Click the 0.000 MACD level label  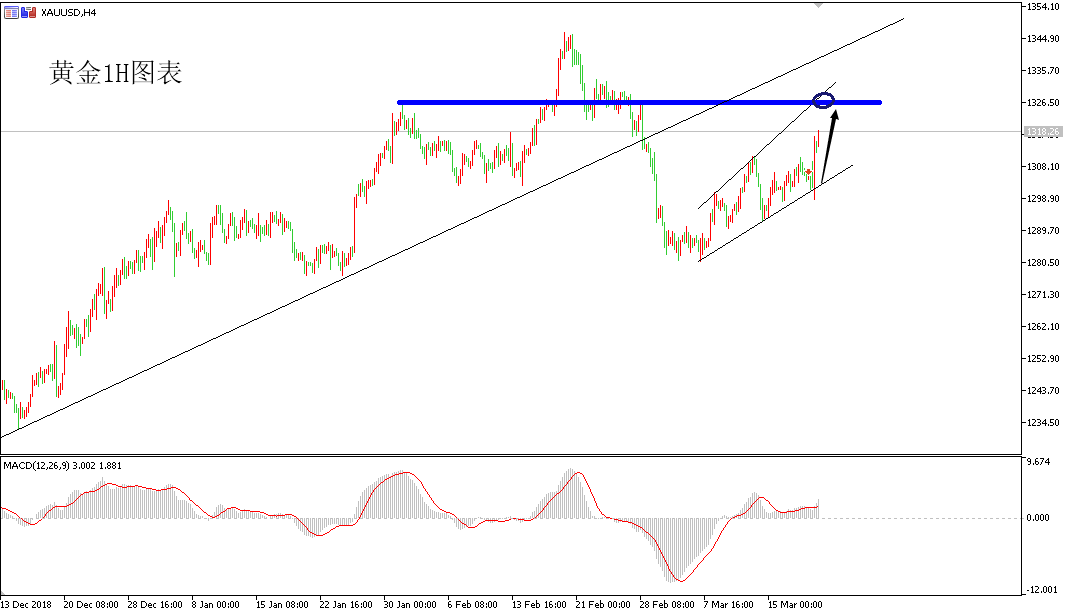[1038, 518]
